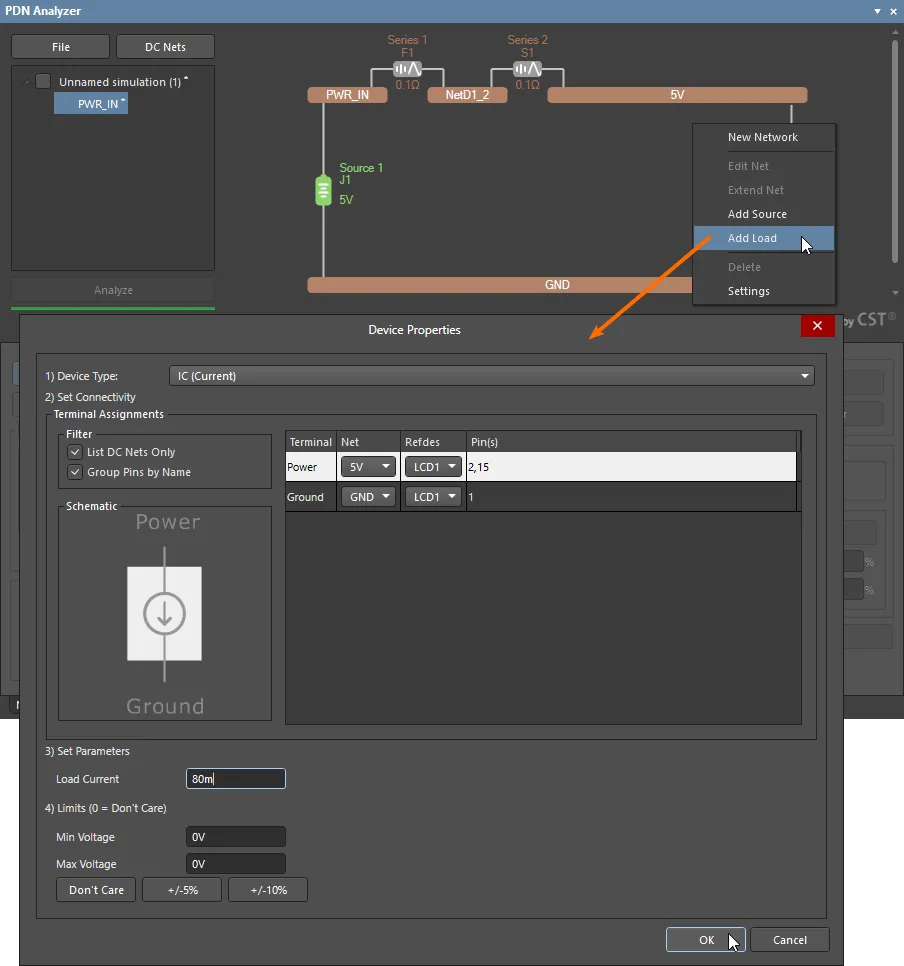The image size is (904, 966).
Task: Click the scrollbar down arrow in network view
Action: [x=895, y=293]
